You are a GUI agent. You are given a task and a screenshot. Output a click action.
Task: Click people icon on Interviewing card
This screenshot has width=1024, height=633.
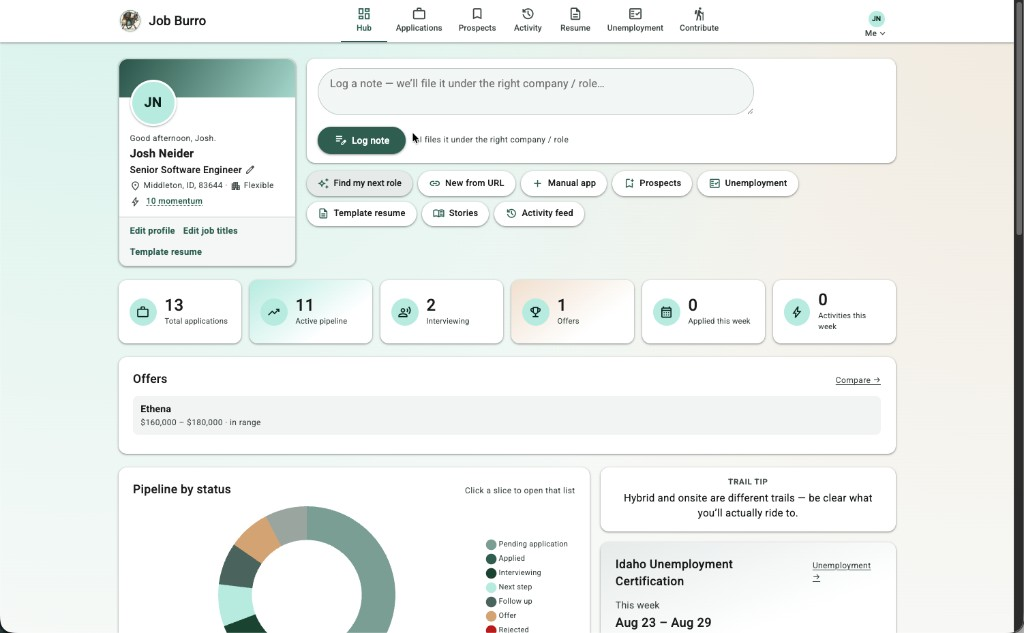[x=405, y=312]
